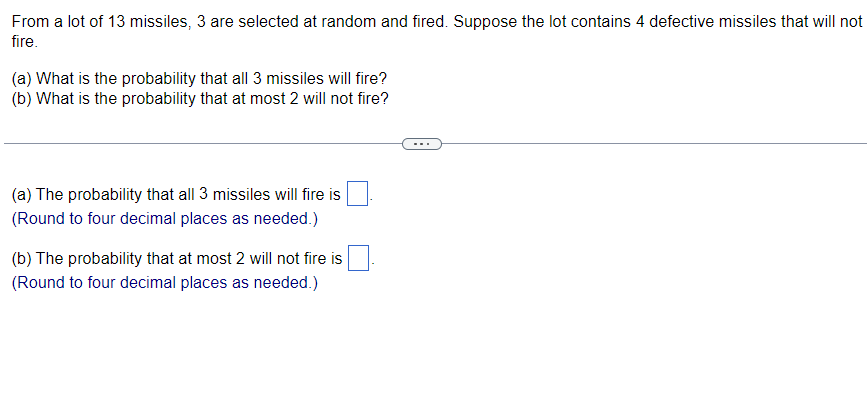The image size is (867, 408).
Task: Click the "(a)" marker of the first question
Action: pyautogui.click(x=22, y=78)
